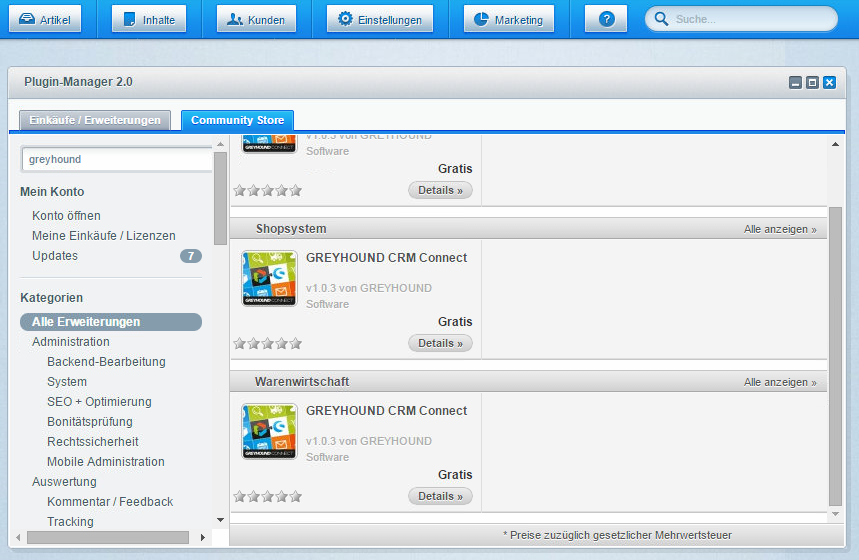This screenshot has height=560, width=859.
Task: Click sidebar scroll down arrow
Action: click(220, 520)
